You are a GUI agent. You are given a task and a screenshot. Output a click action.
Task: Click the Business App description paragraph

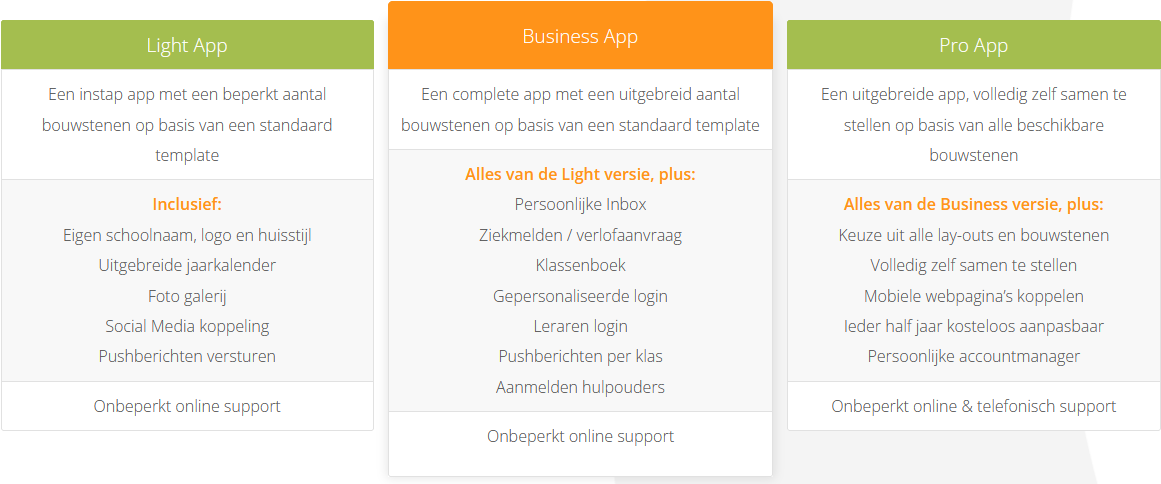(x=580, y=110)
